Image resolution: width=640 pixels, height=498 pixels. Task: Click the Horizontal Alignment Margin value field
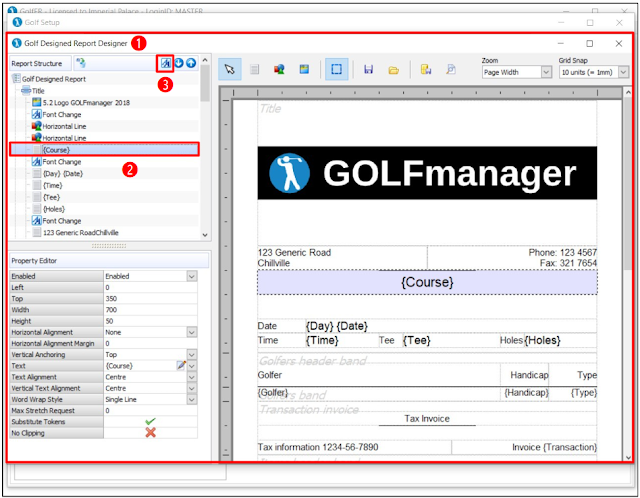[150, 343]
